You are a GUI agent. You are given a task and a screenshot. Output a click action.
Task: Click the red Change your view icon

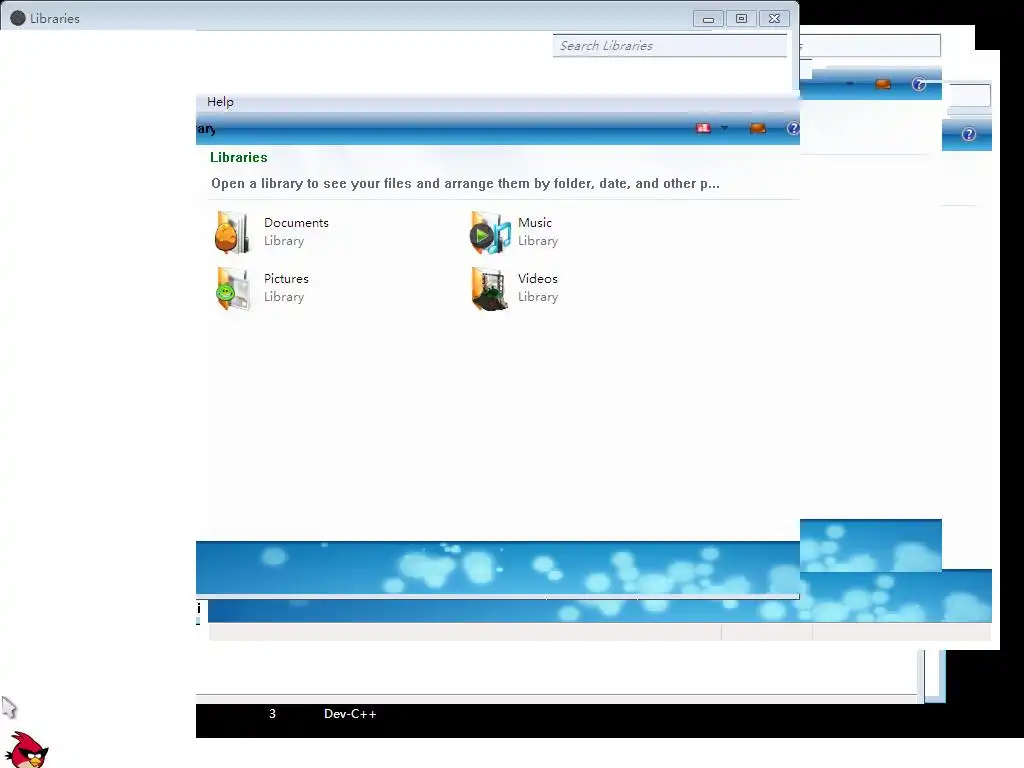click(x=703, y=128)
